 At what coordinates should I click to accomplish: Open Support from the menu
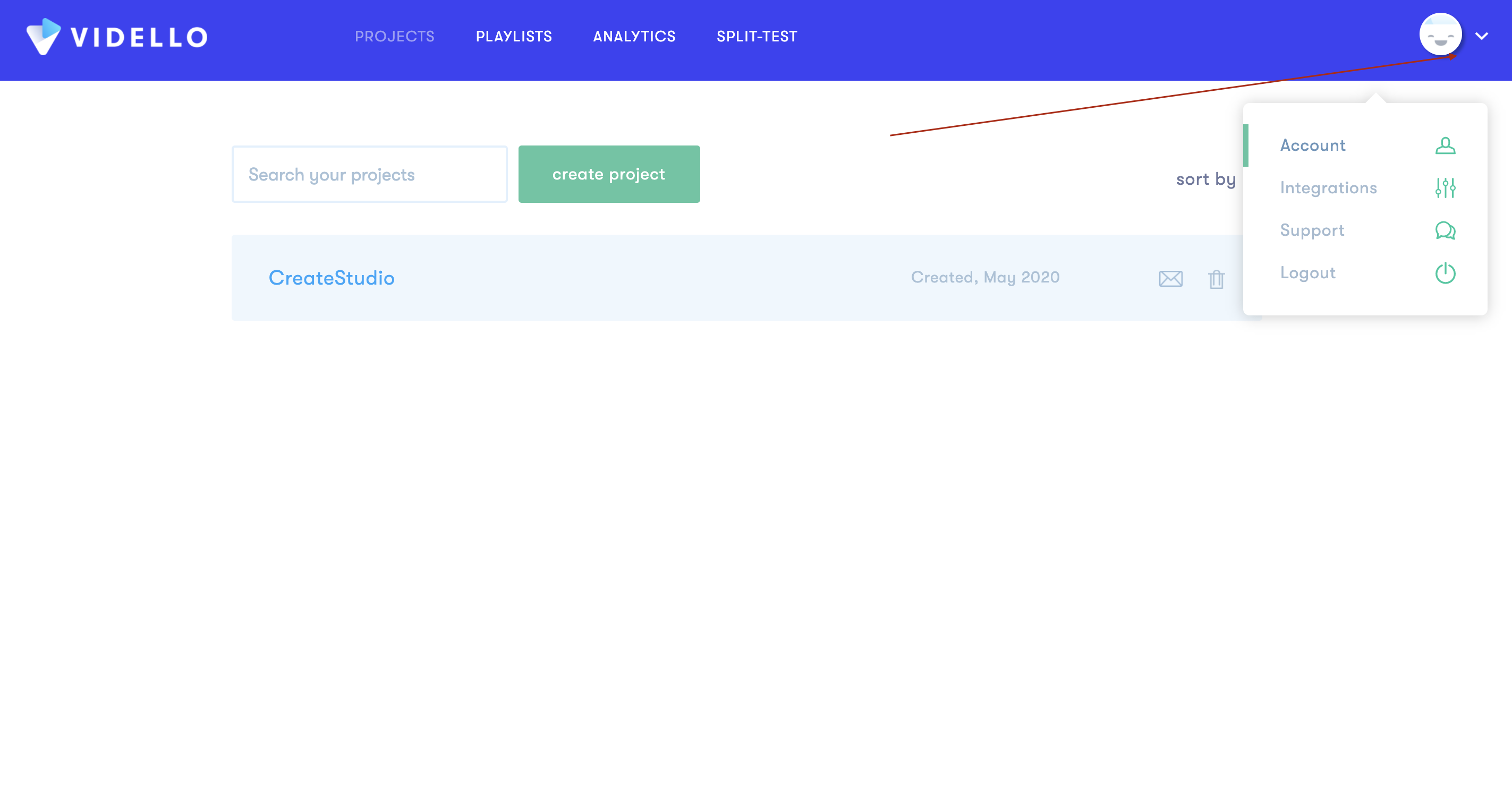[1312, 230]
